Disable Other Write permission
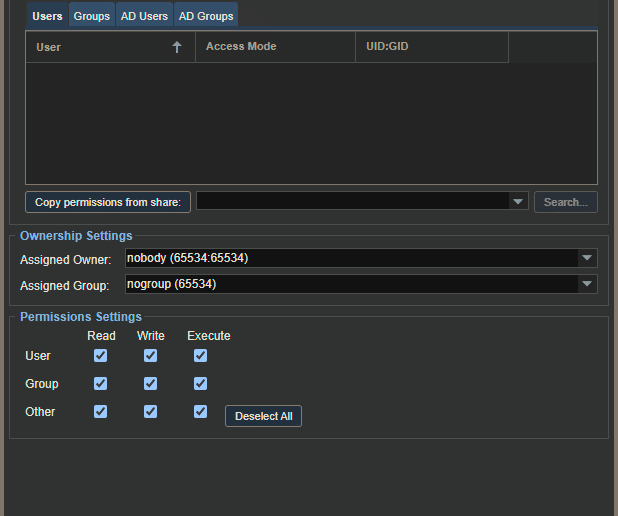Image resolution: width=618 pixels, height=516 pixels. tap(151, 412)
